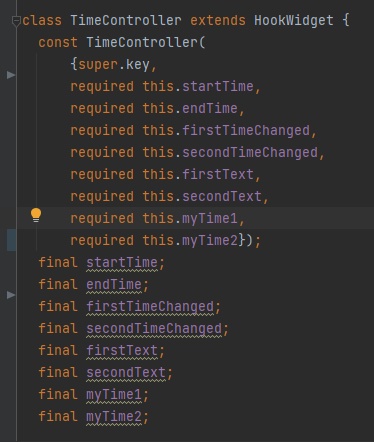Click this.firstTimeChanged constructor parameter
This screenshot has height=442, width=374.
(x=226, y=131)
